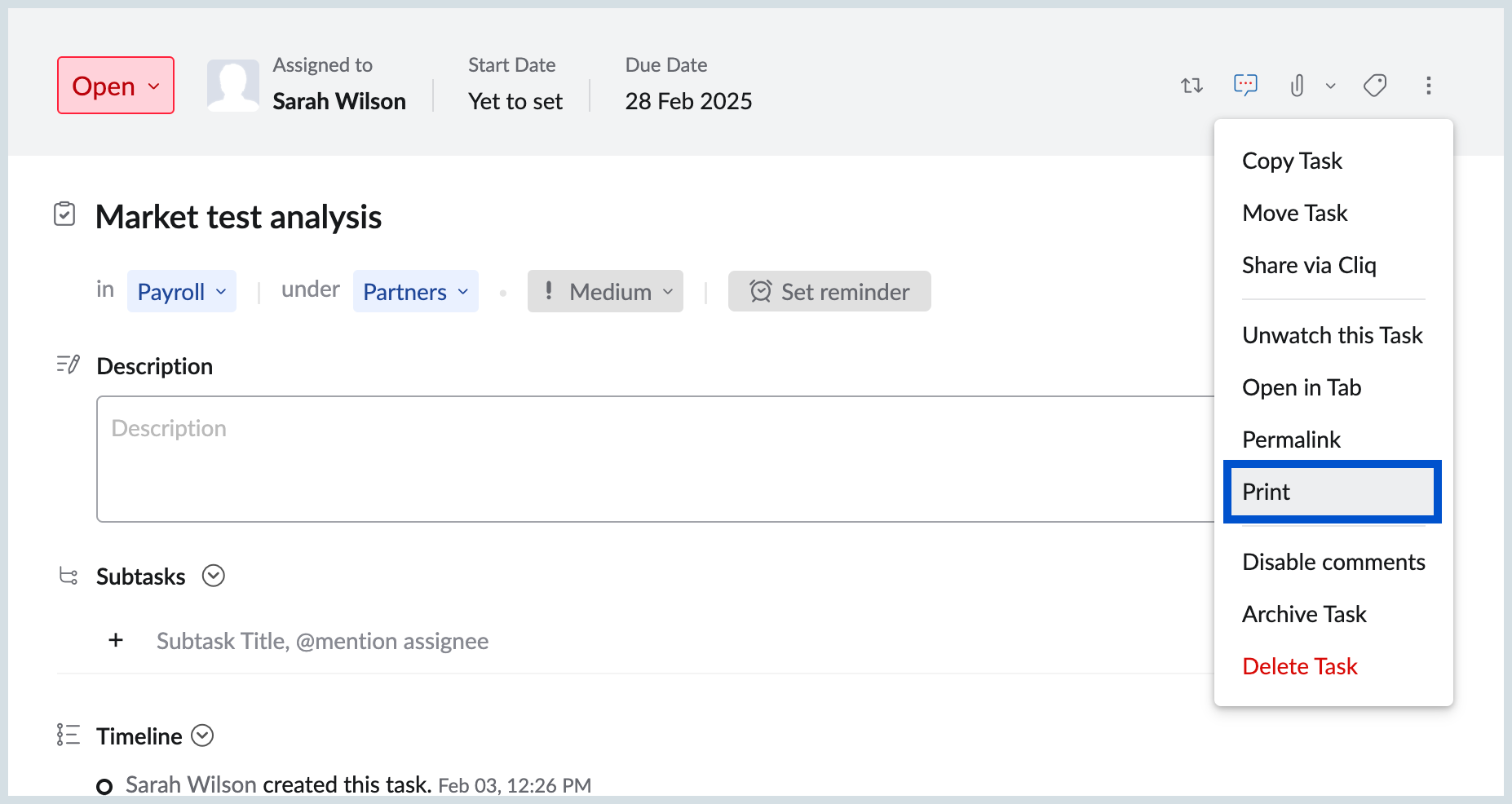The width and height of the screenshot is (1512, 804).
Task: Change the Medium priority dropdown
Action: coord(605,292)
